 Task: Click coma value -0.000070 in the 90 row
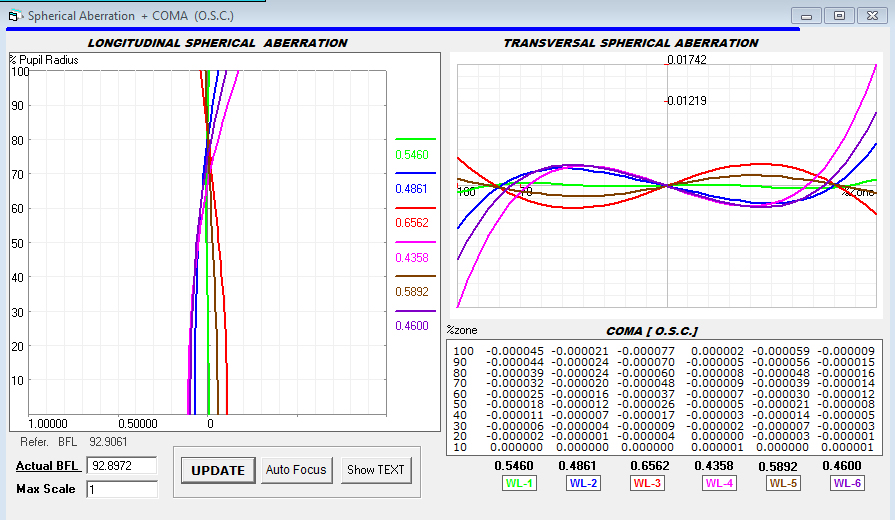pos(646,362)
